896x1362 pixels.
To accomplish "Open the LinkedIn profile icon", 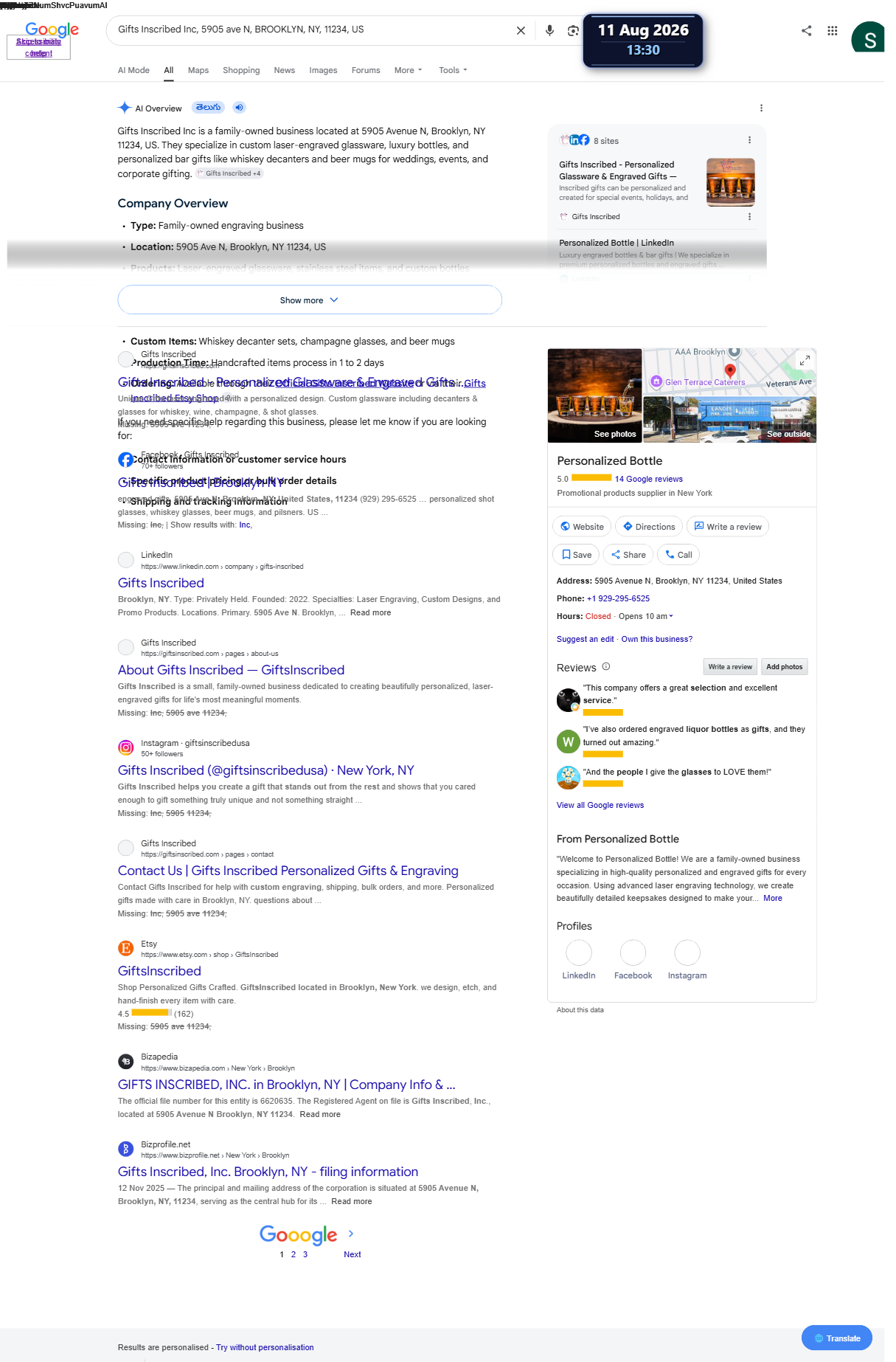I will point(579,953).
